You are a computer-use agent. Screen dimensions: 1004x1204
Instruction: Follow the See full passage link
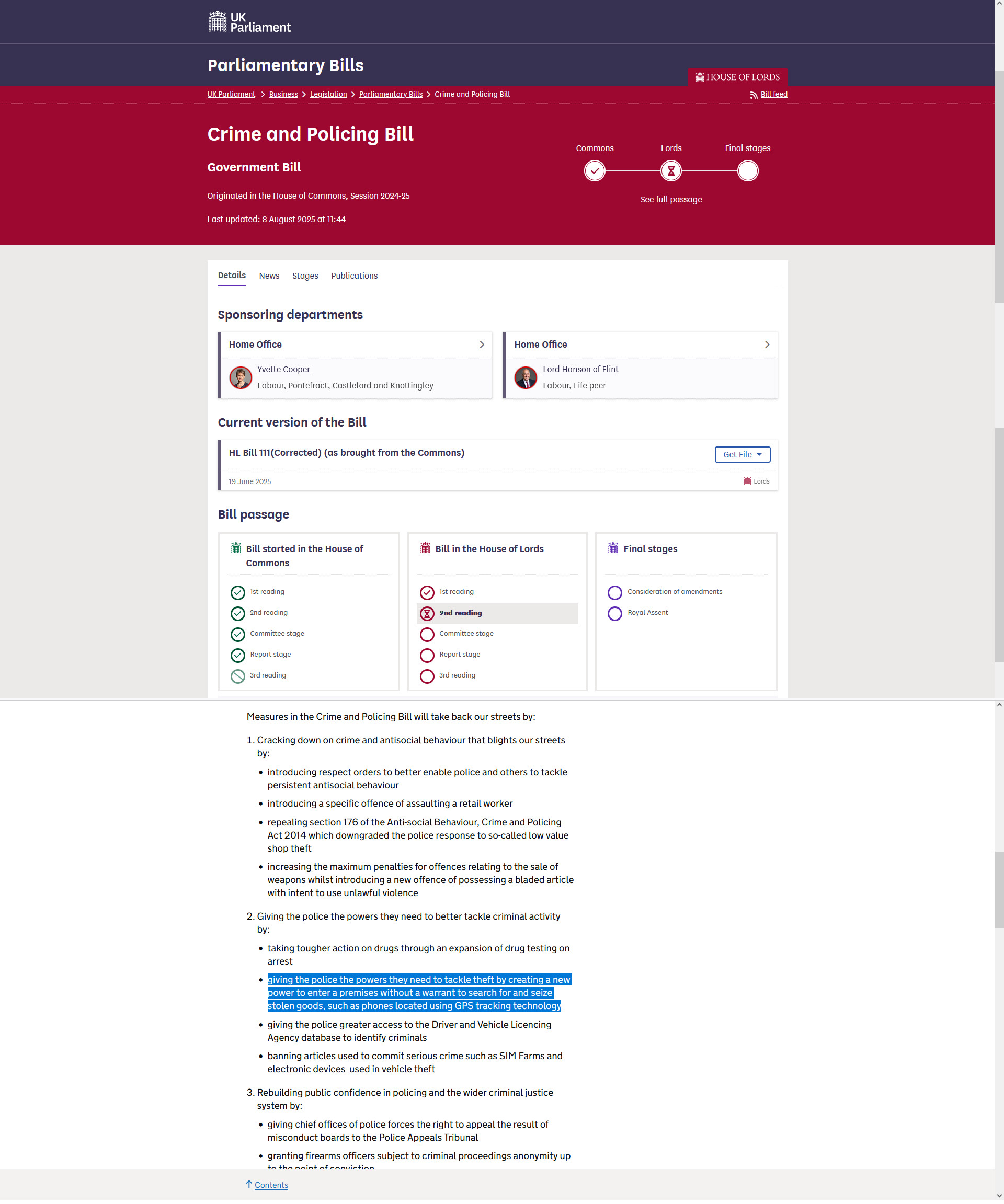point(671,200)
